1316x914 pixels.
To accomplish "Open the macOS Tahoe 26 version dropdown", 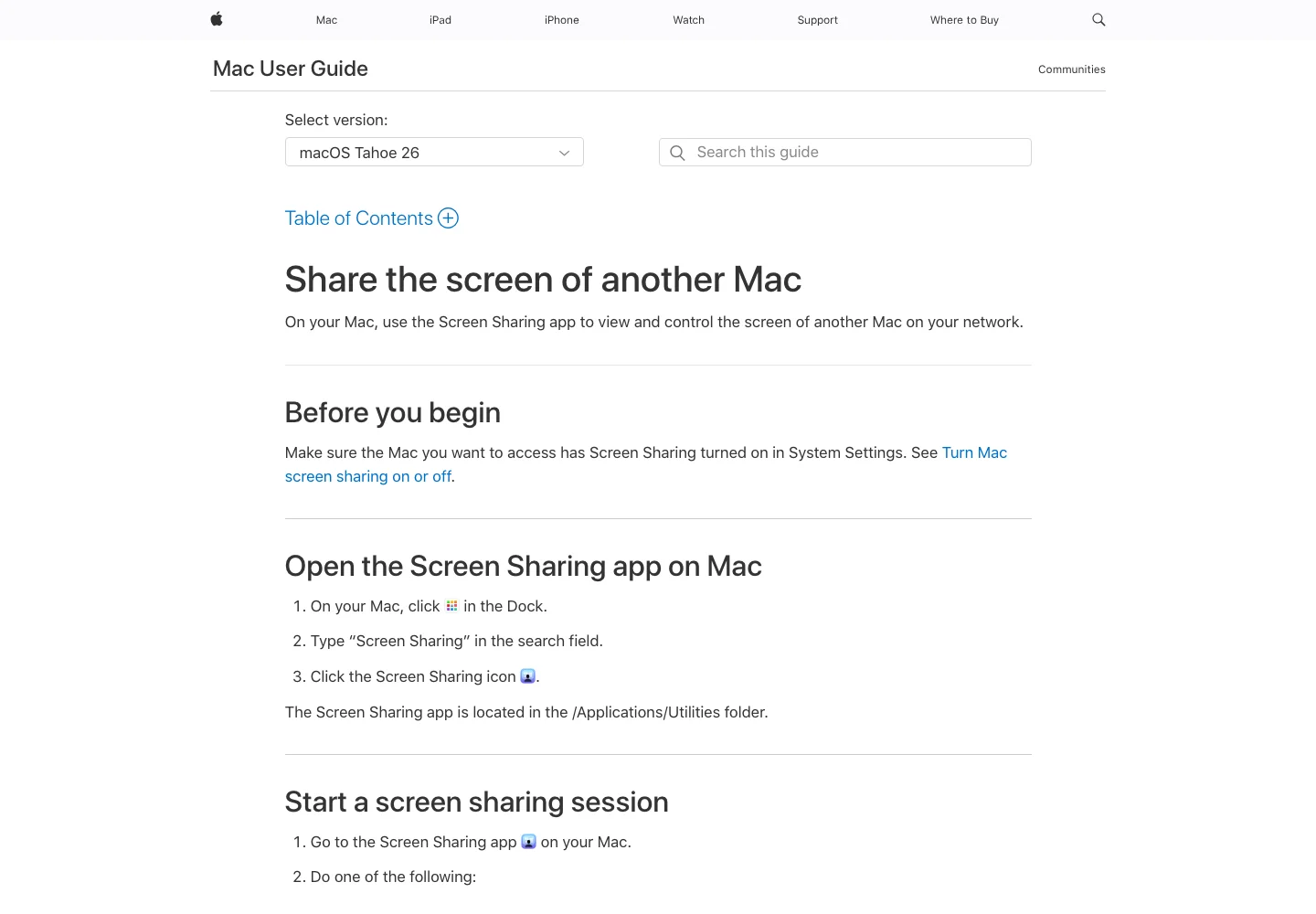I will click(x=434, y=153).
